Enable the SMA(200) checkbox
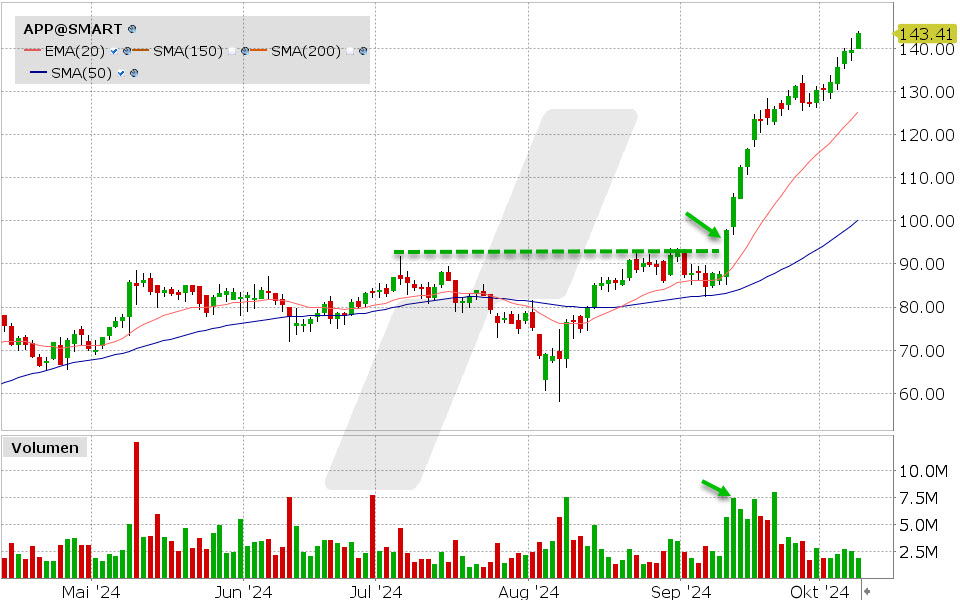This screenshot has height=600, width=960. (350, 51)
